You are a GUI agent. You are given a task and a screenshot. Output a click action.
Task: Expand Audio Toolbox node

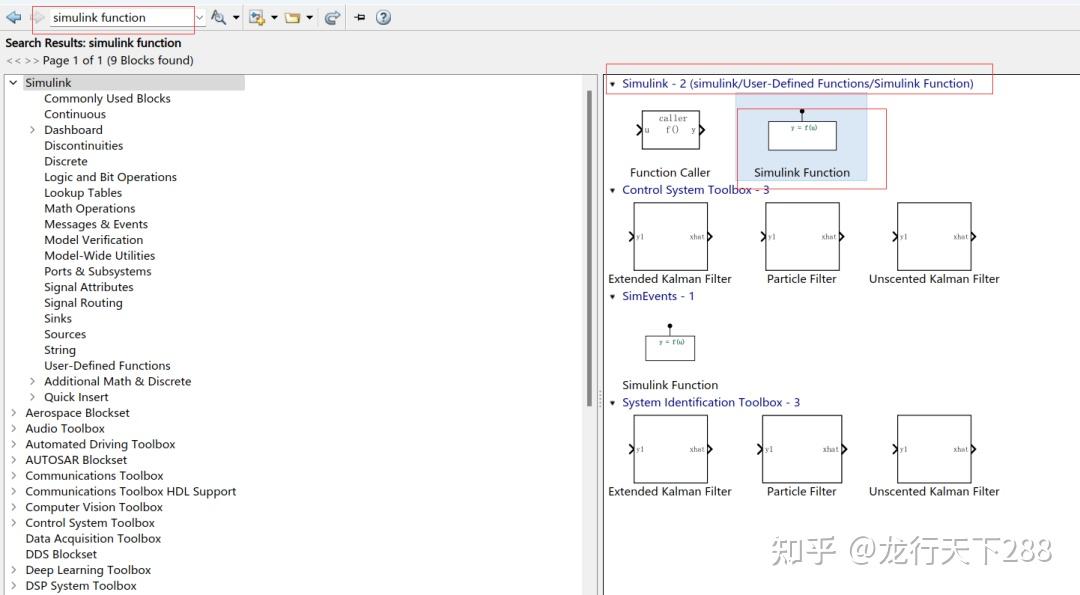tap(13, 428)
